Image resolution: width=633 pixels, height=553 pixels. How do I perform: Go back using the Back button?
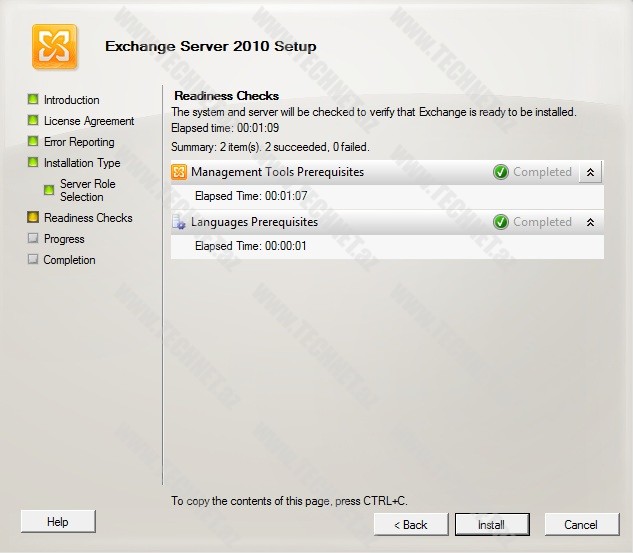pyautogui.click(x=410, y=524)
